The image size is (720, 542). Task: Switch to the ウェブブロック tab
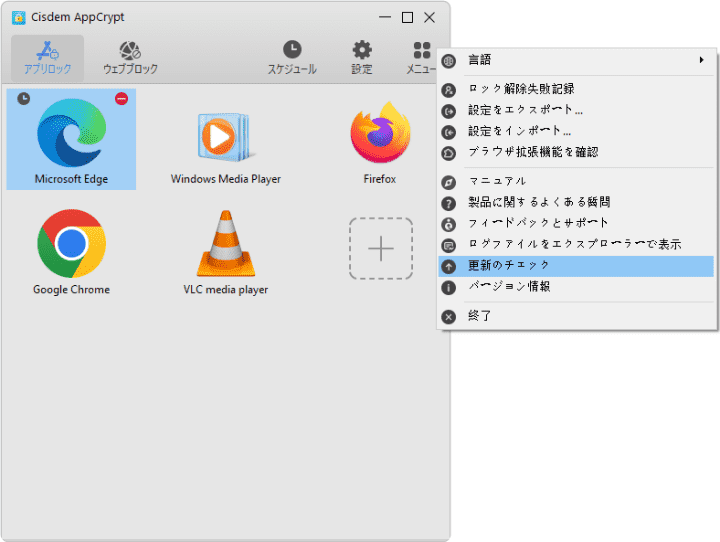[x=130, y=58]
